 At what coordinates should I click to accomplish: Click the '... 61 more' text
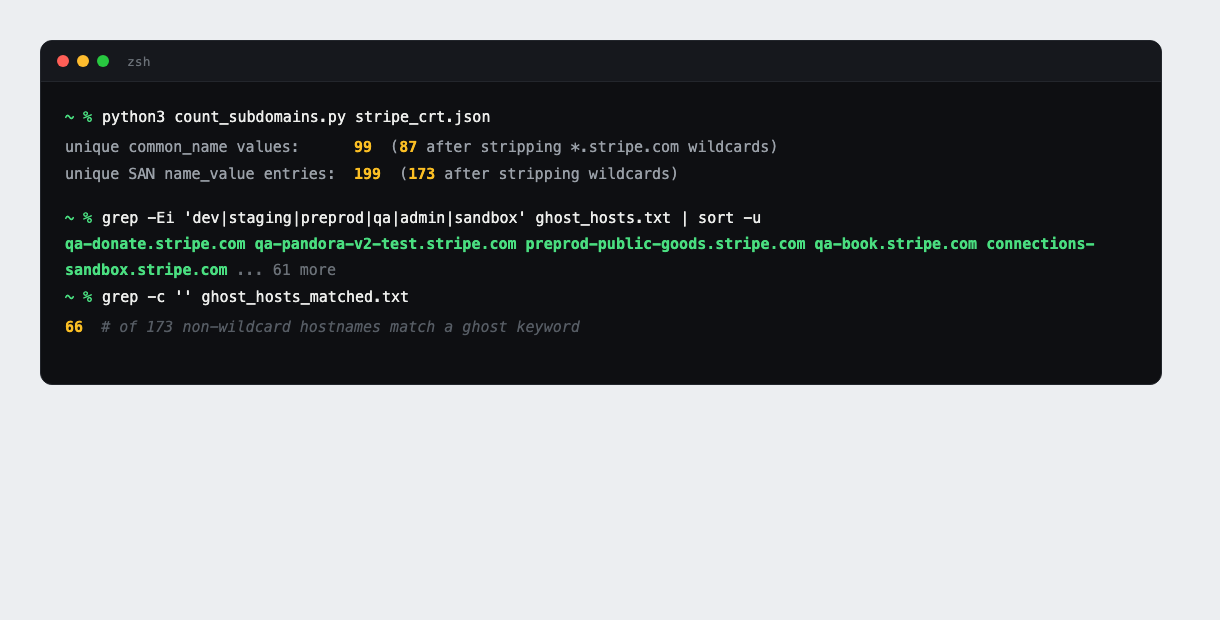(x=286, y=270)
